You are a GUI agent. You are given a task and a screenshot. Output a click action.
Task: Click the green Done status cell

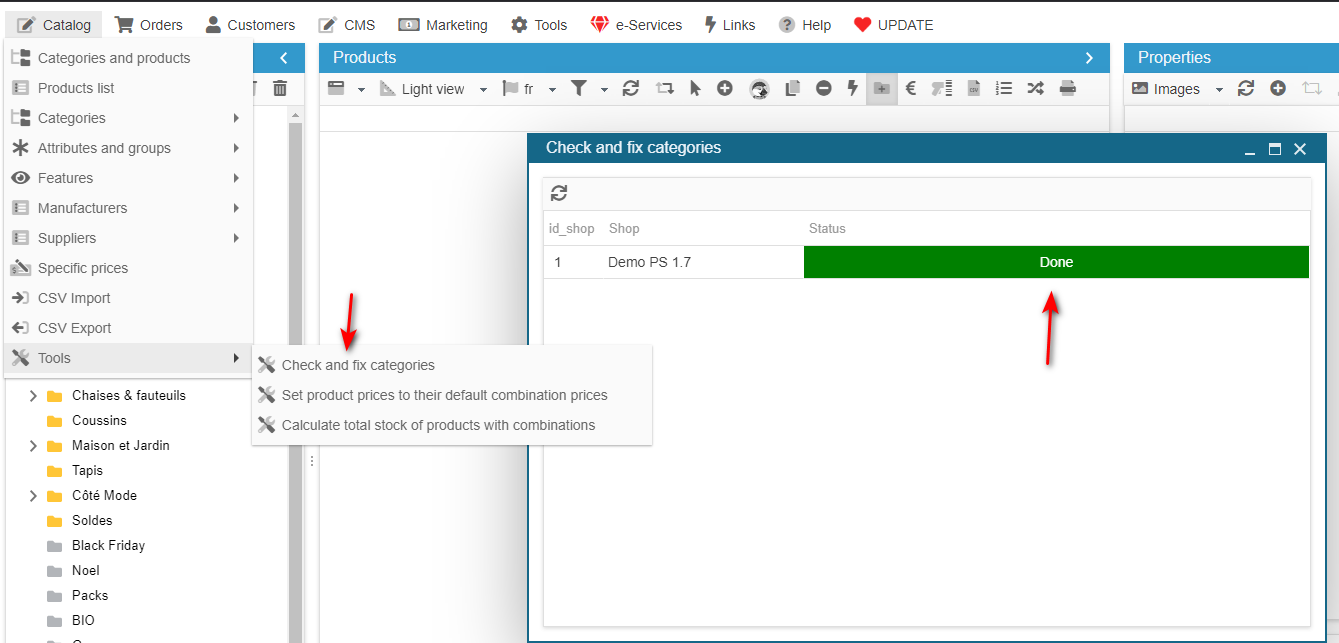[1056, 262]
